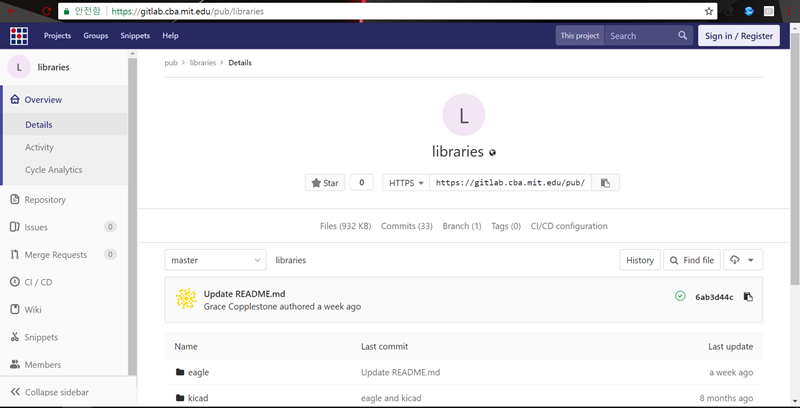Screen dimensions: 800x408
Task: Click commit hash 6ab3d44c
Action: point(714,297)
